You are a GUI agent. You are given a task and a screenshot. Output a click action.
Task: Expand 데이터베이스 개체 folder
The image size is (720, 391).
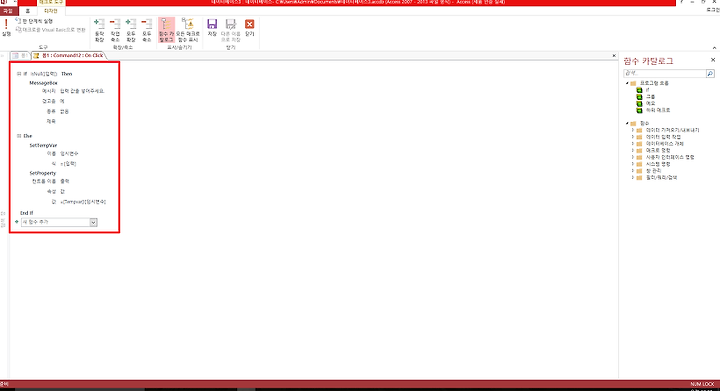[x=633, y=144]
